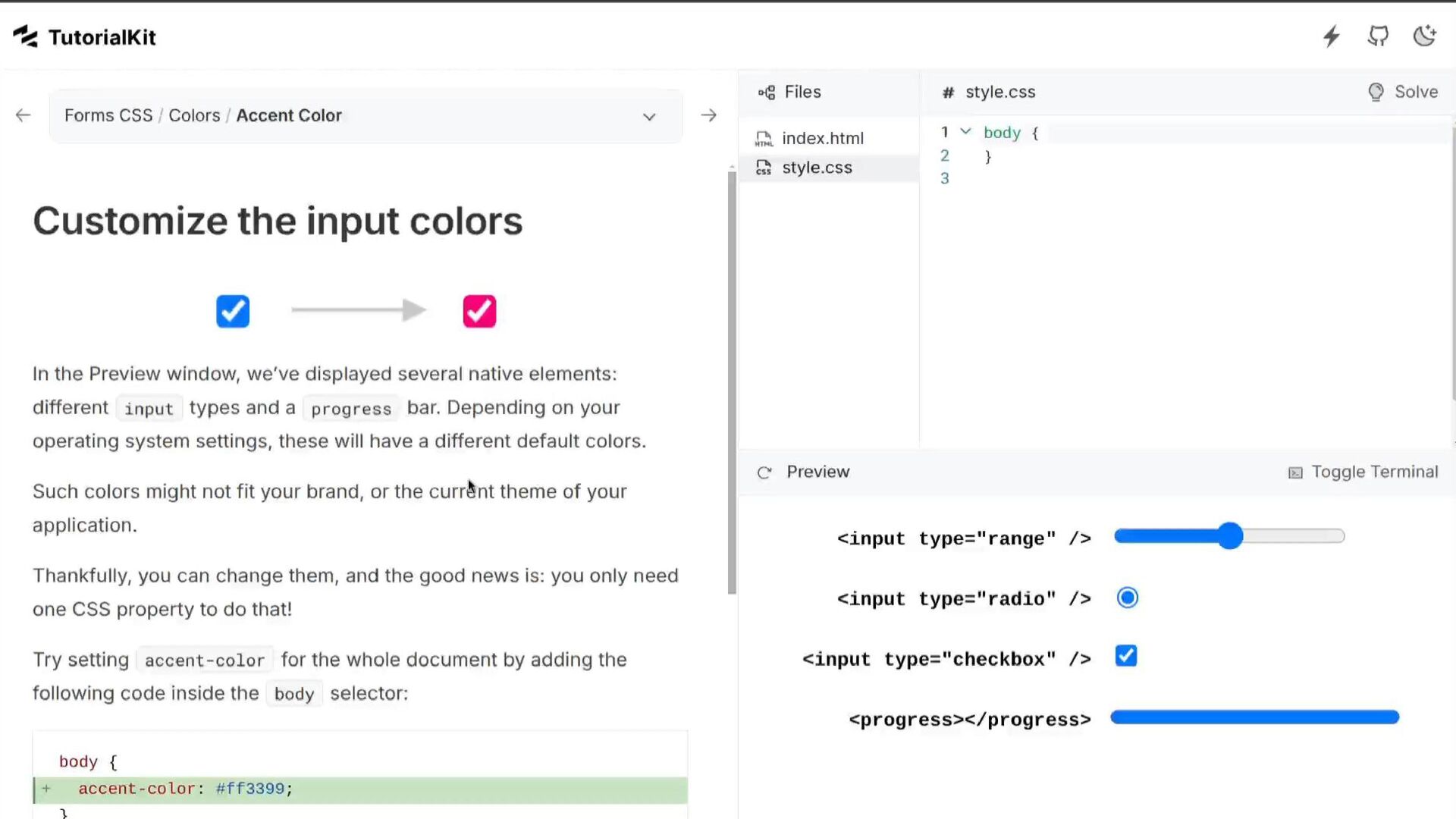1456x819 pixels.
Task: Click the range slider thumb
Action: 1231,536
